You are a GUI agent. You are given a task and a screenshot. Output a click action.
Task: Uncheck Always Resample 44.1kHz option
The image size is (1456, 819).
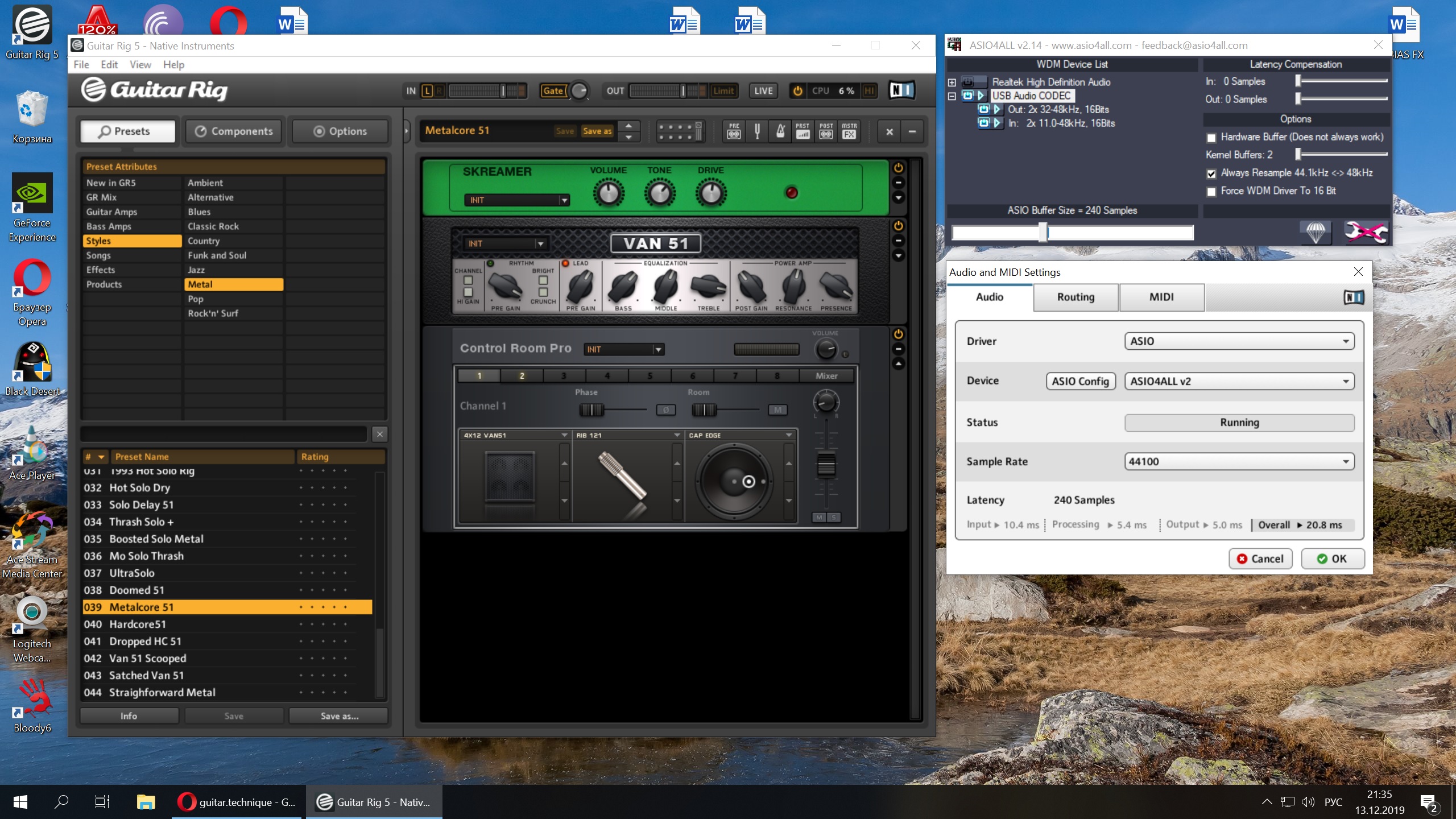point(1211,173)
